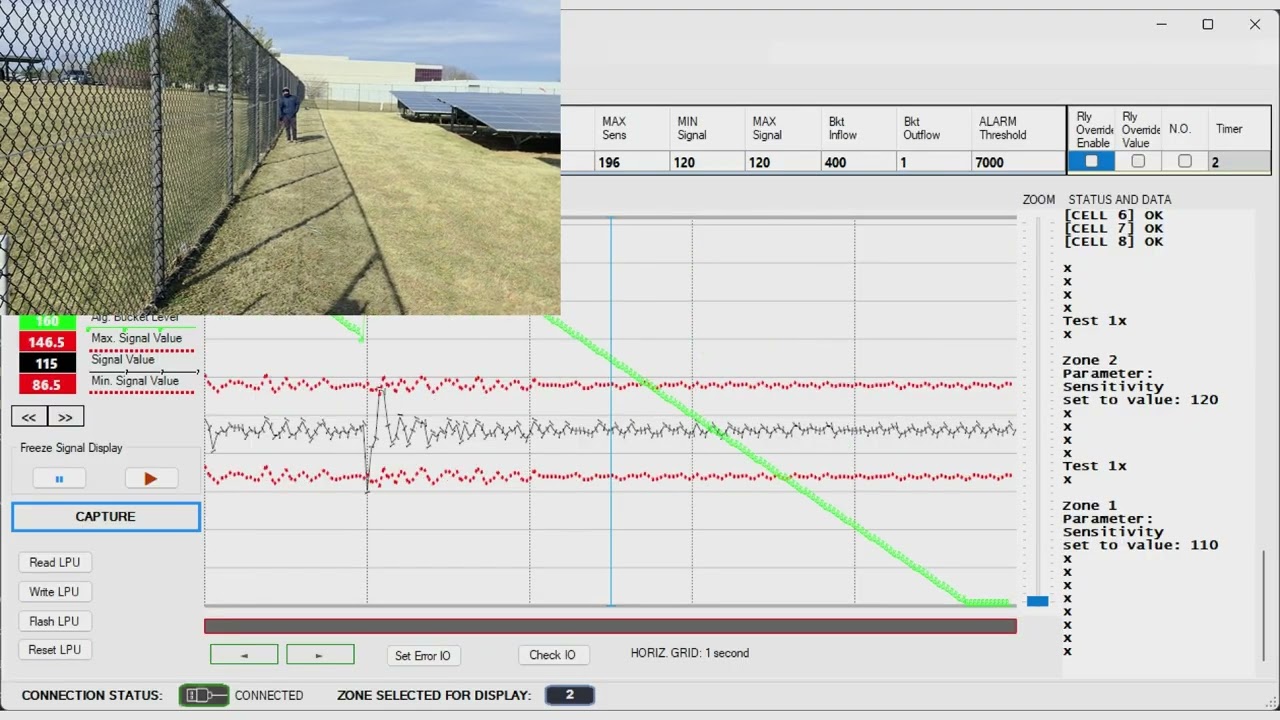Click the Min. Signal Value readout 86.5
Viewport: 1280px width, 720px height.
(46, 385)
